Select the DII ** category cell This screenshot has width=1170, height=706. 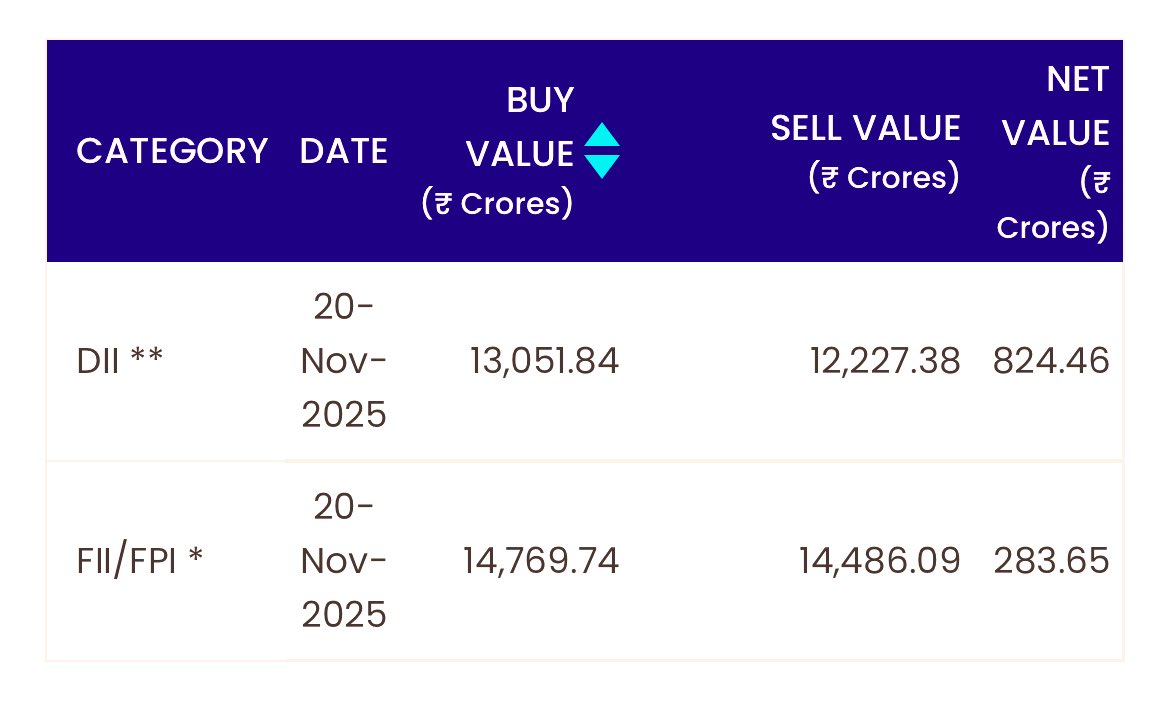[x=119, y=361]
